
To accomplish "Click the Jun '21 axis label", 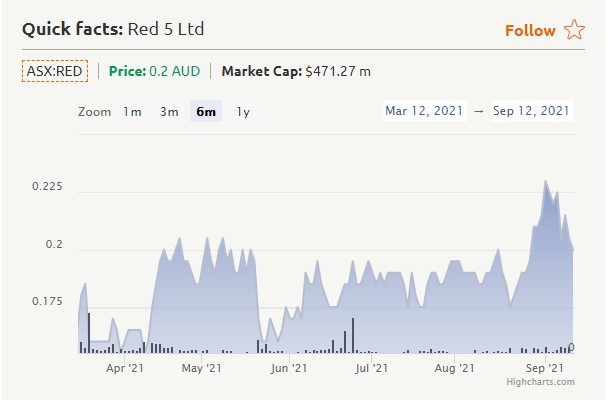I will [289, 368].
